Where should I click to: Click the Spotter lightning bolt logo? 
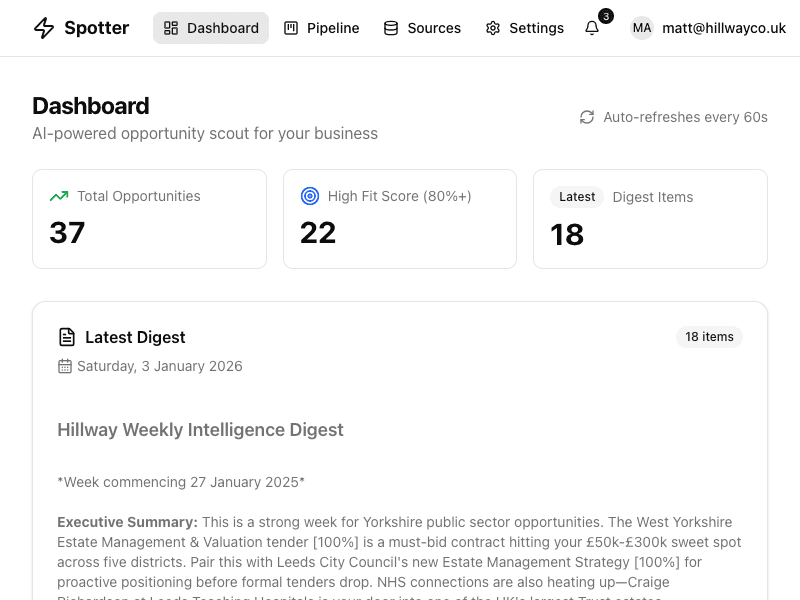[x=42, y=28]
